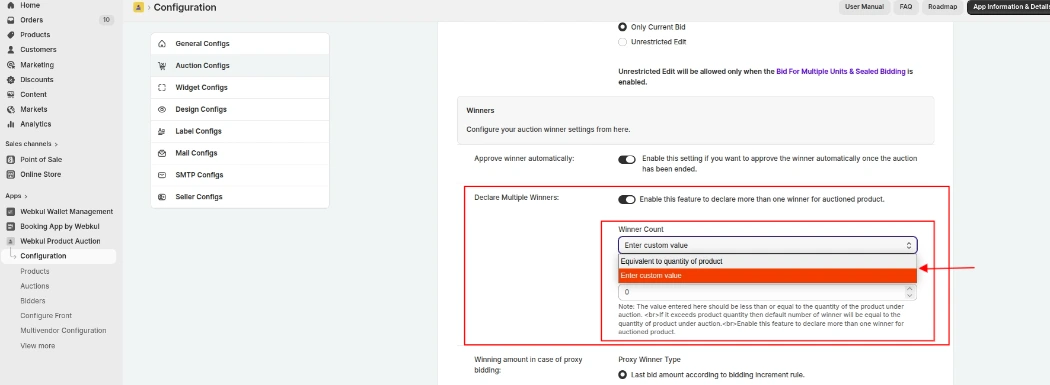Click the Content icon in sidebar
This screenshot has height=385, width=1050.
pos(11,94)
